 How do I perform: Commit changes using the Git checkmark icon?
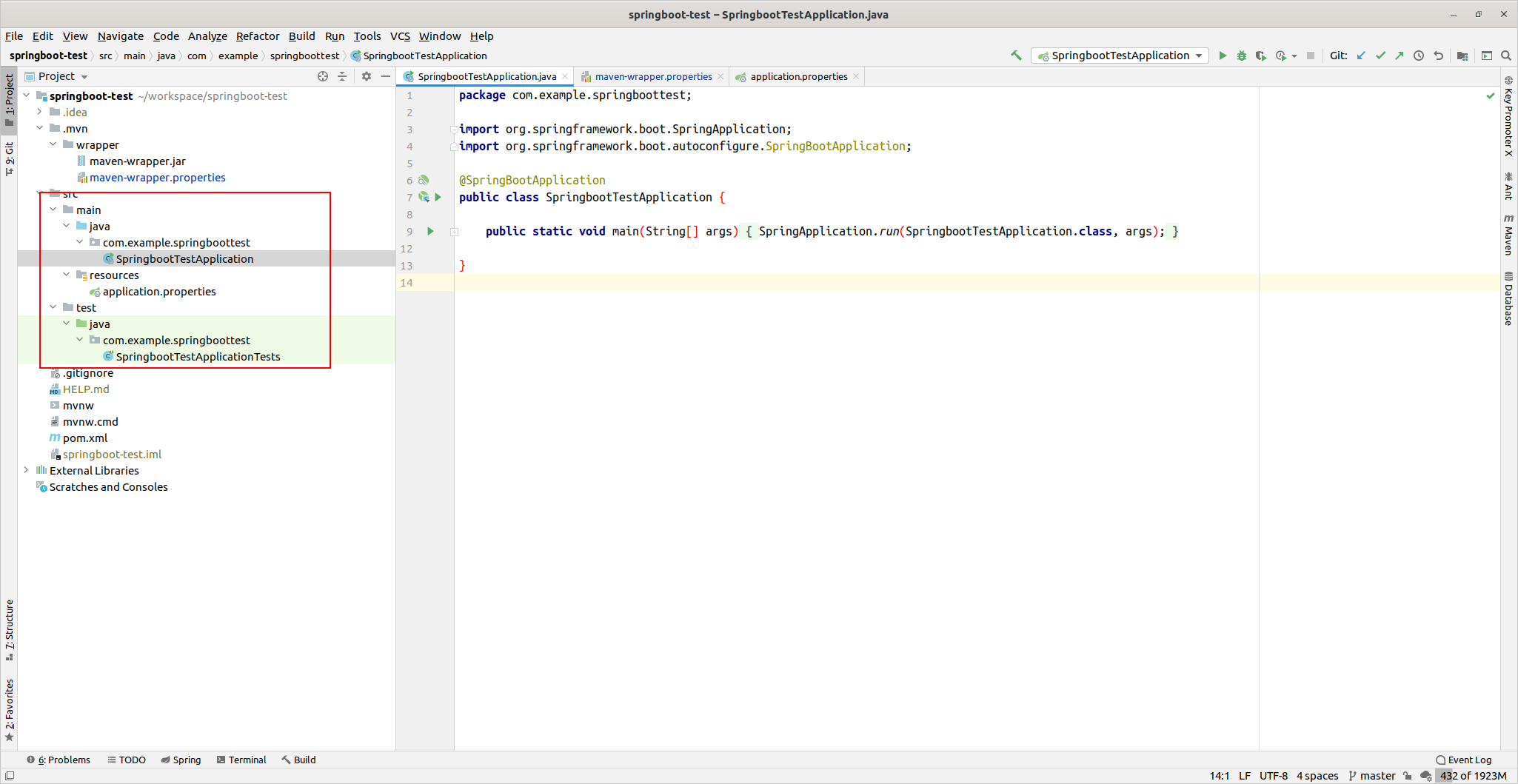point(1380,56)
